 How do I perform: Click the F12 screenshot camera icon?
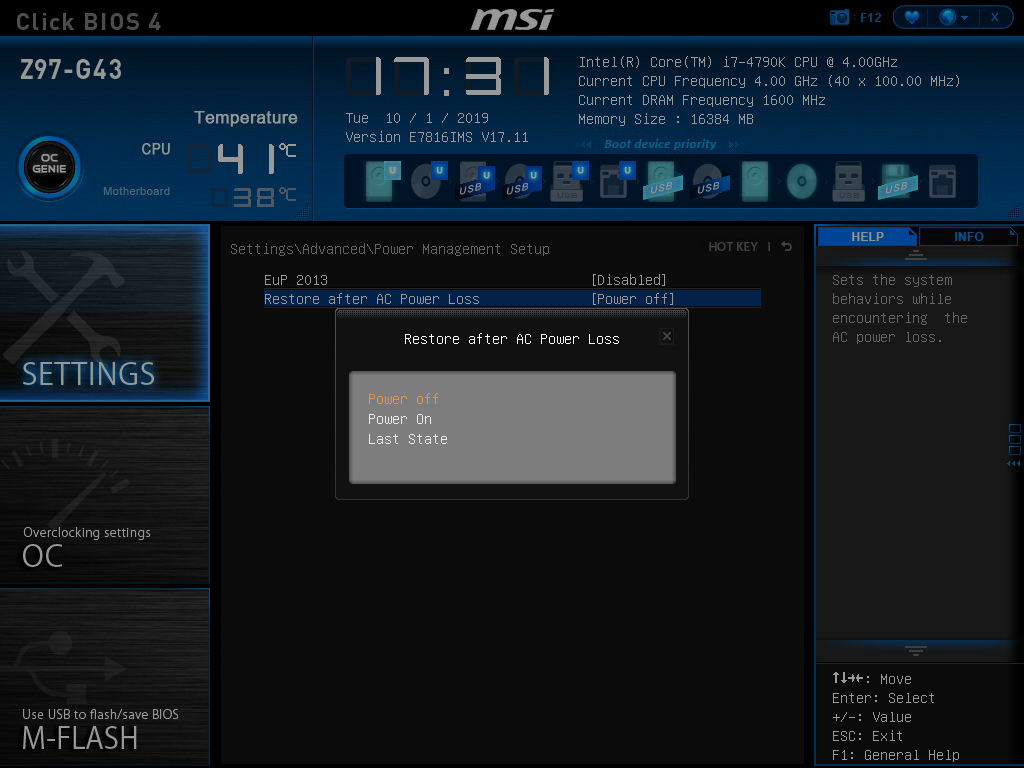coord(839,18)
